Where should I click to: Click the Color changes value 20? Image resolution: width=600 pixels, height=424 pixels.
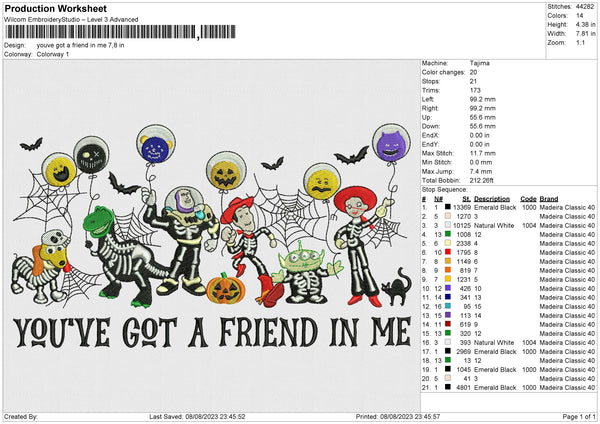point(473,72)
